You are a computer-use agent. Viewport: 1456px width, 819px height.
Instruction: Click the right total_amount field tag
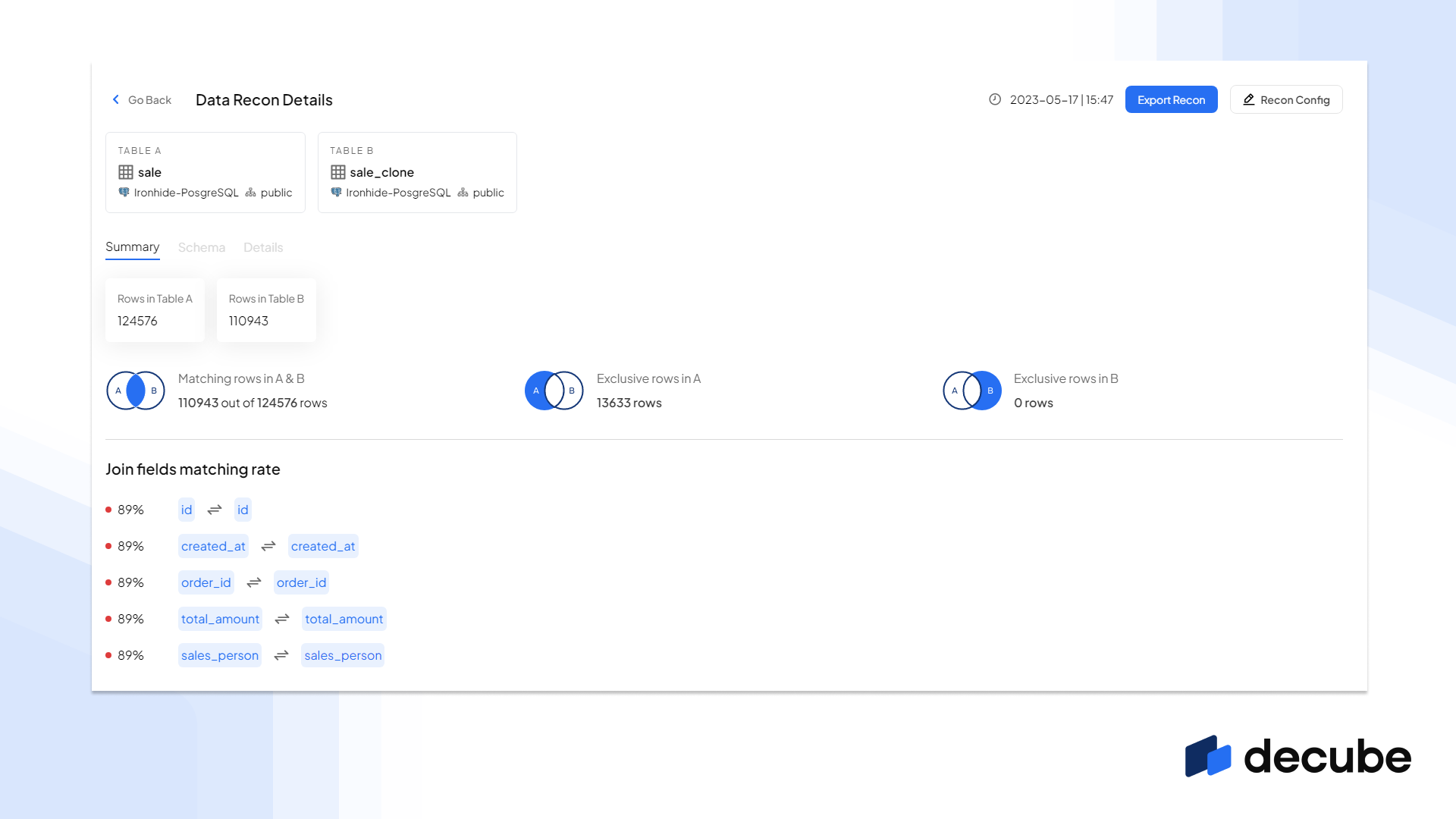[x=344, y=619]
